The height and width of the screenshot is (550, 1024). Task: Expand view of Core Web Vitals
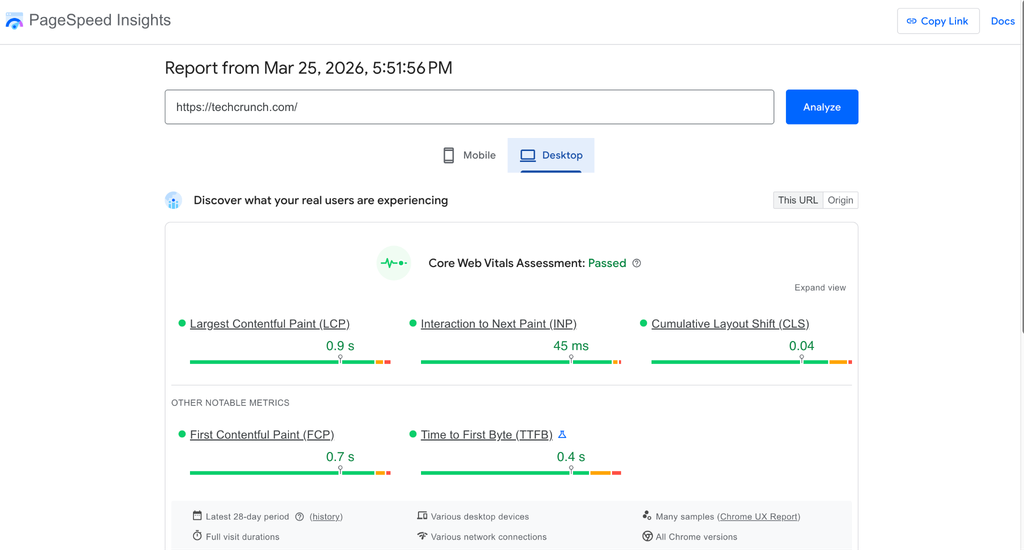pos(820,288)
